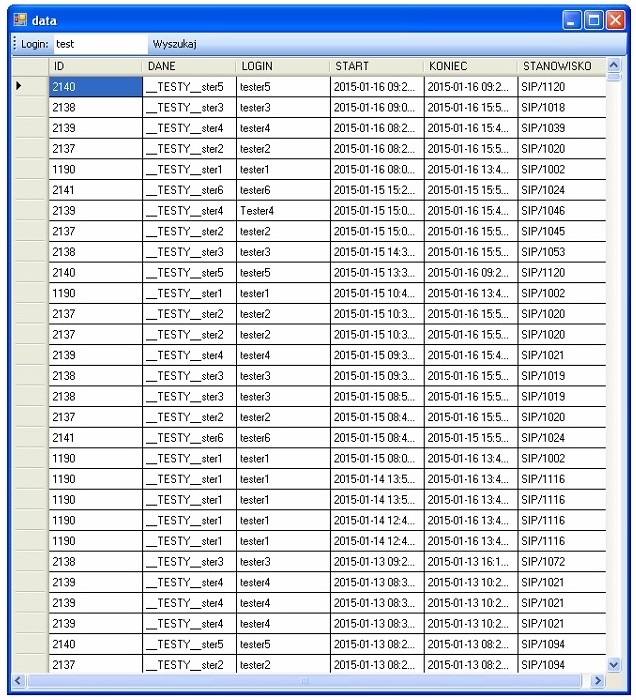Viewport: 636px width, 700px height.
Task: Select start cell 2015-01-15 10:4...
Action: click(377, 293)
